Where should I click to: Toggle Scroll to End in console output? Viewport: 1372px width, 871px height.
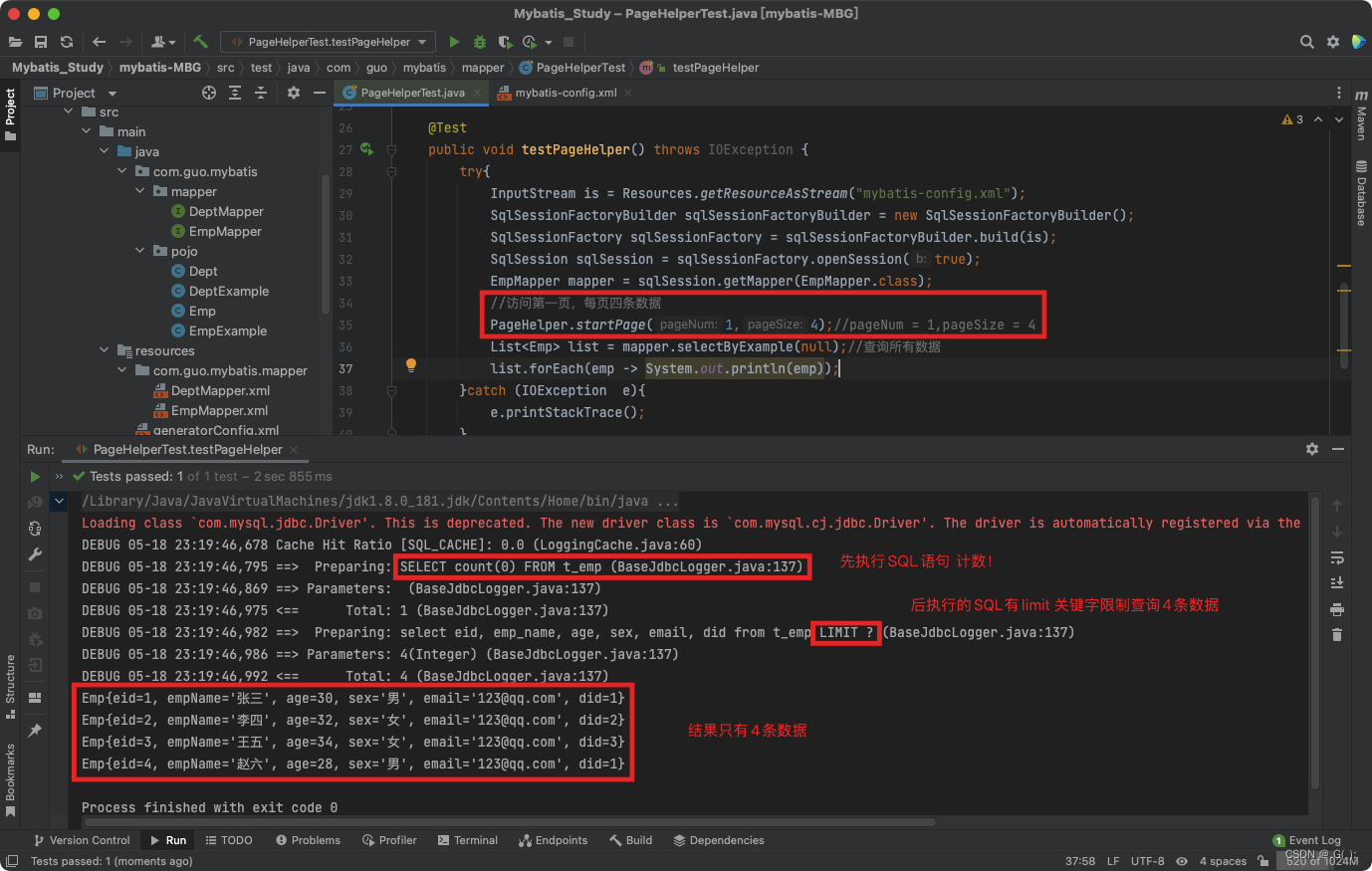click(x=1337, y=583)
